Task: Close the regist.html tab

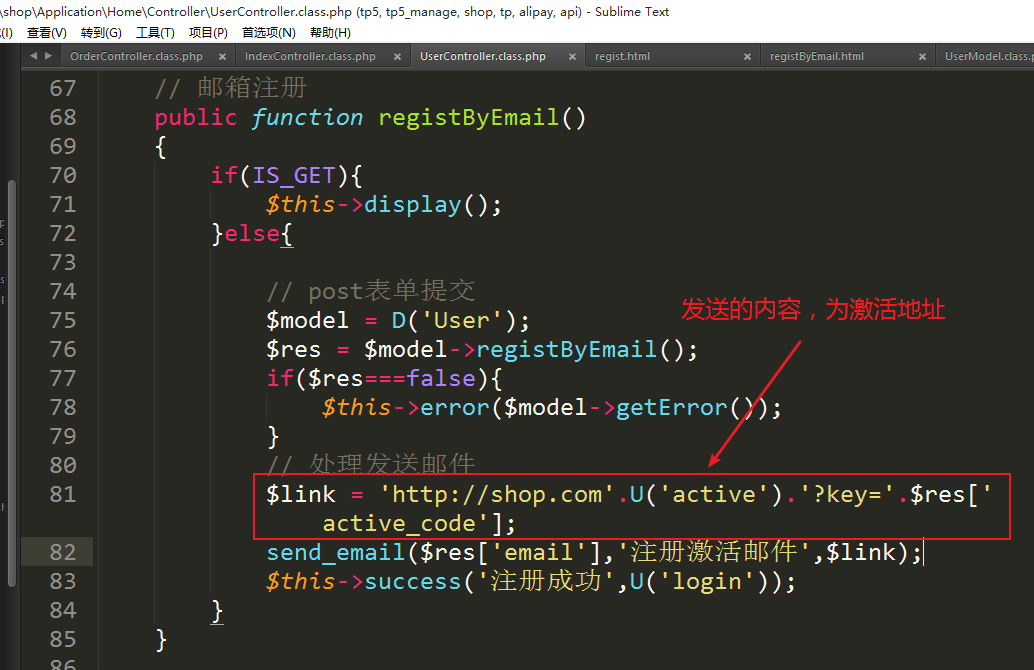Action: [x=746, y=57]
